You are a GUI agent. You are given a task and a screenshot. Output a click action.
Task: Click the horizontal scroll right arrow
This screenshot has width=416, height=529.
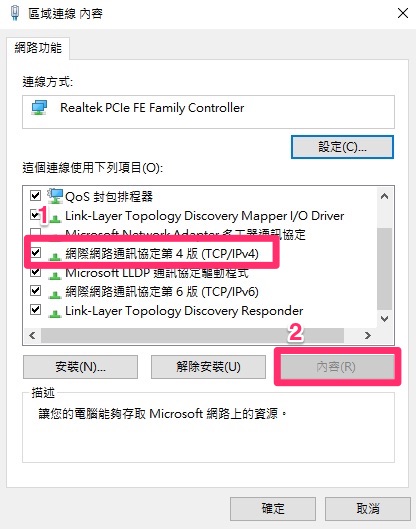pyautogui.click(x=368, y=335)
